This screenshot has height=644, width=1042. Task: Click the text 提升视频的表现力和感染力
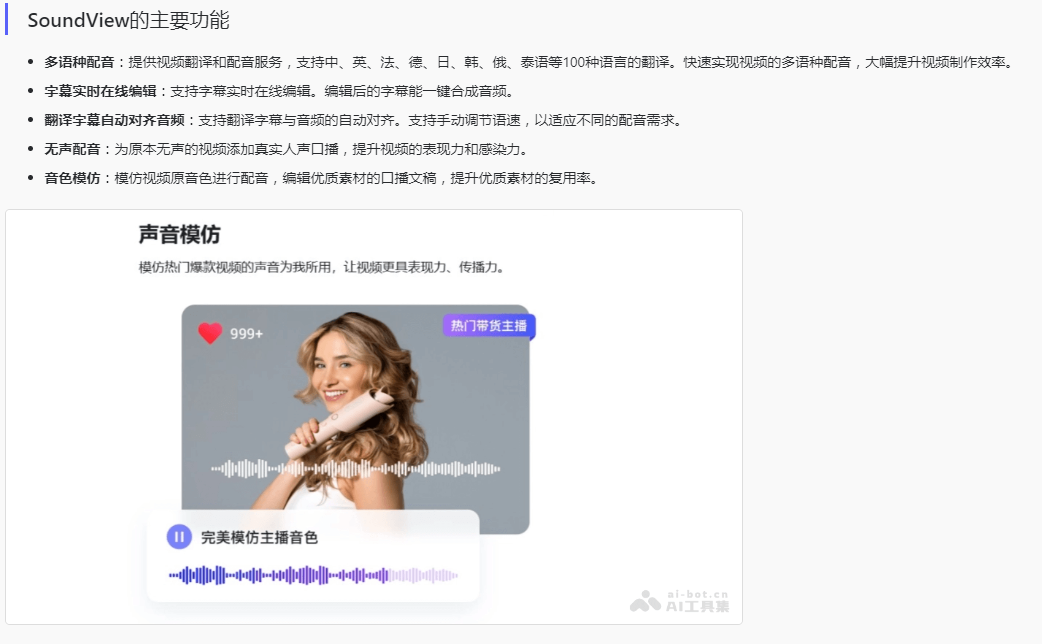436,150
